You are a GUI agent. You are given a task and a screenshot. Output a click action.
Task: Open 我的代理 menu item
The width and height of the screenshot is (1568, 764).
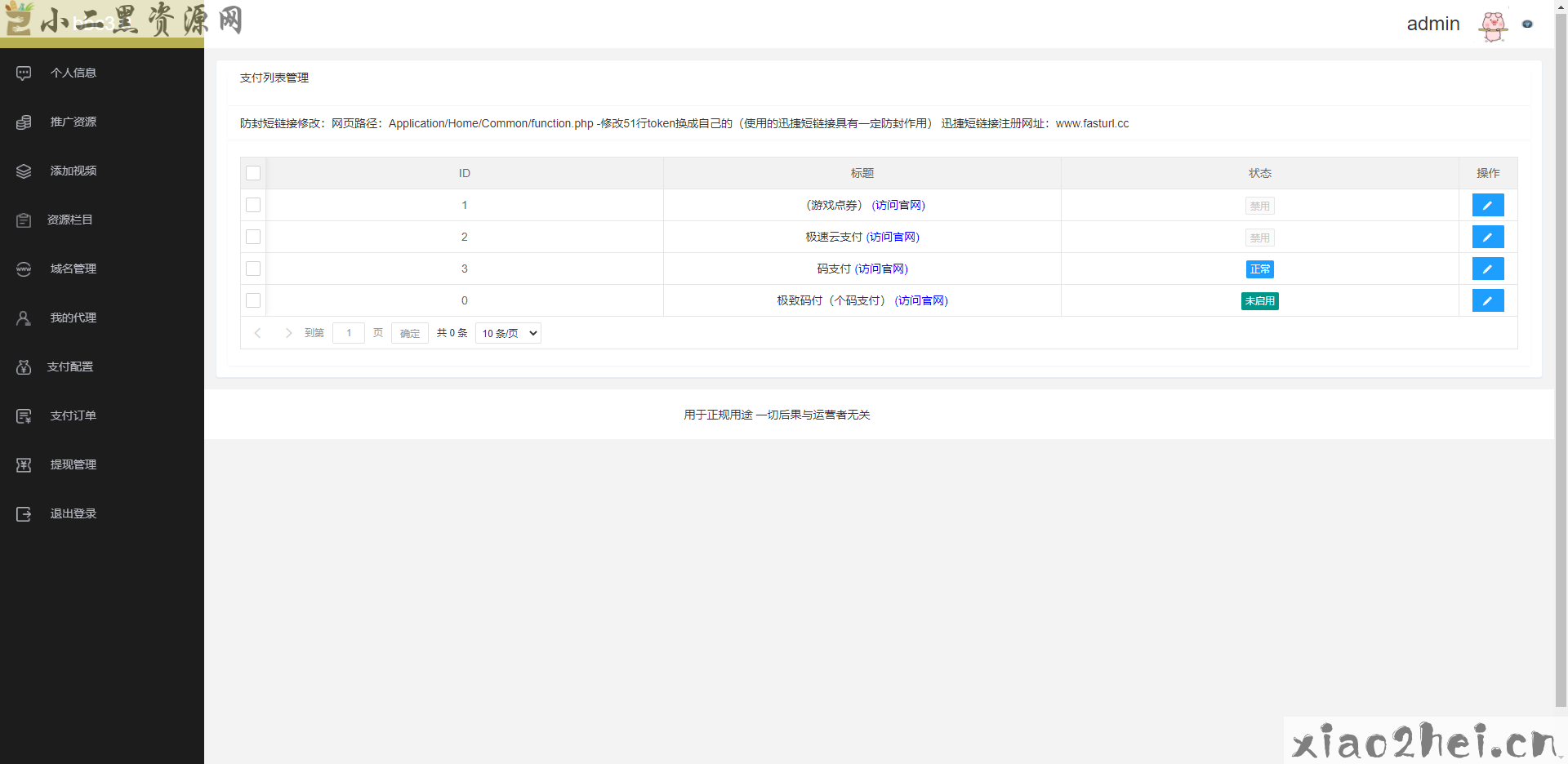(x=102, y=318)
